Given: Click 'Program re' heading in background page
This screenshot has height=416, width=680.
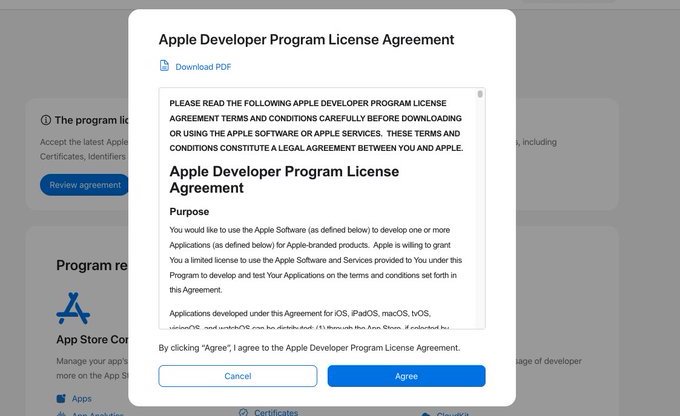Looking at the screenshot, I should pyautogui.click(x=92, y=265).
